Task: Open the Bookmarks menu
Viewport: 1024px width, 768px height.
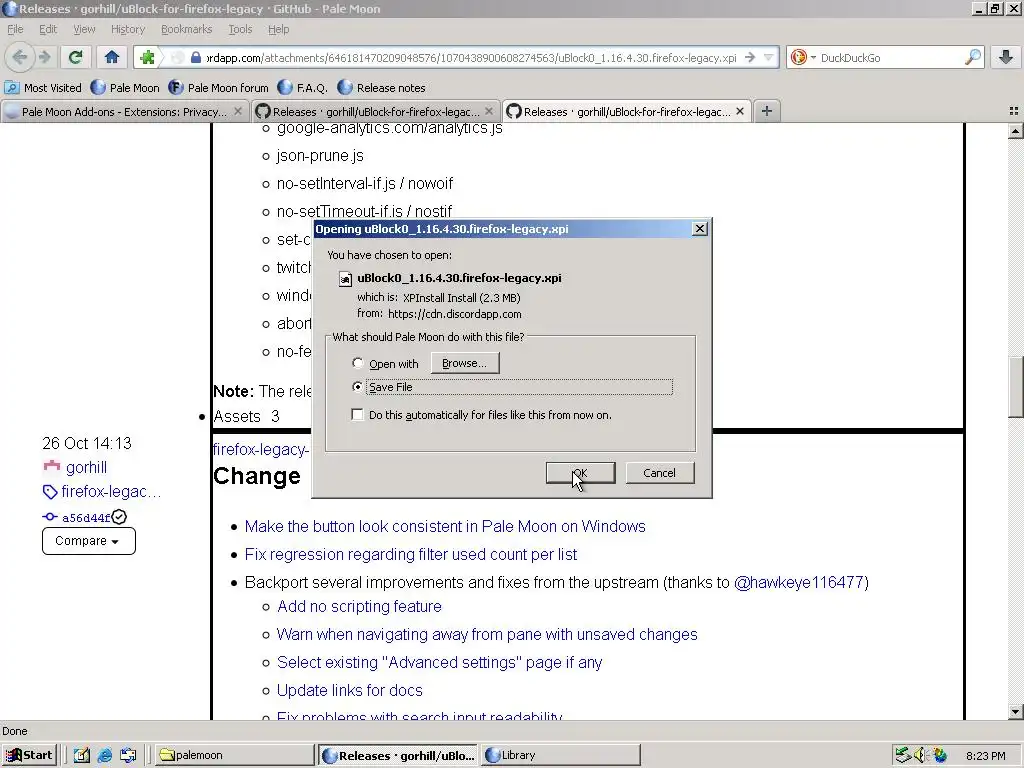Action: click(x=186, y=29)
